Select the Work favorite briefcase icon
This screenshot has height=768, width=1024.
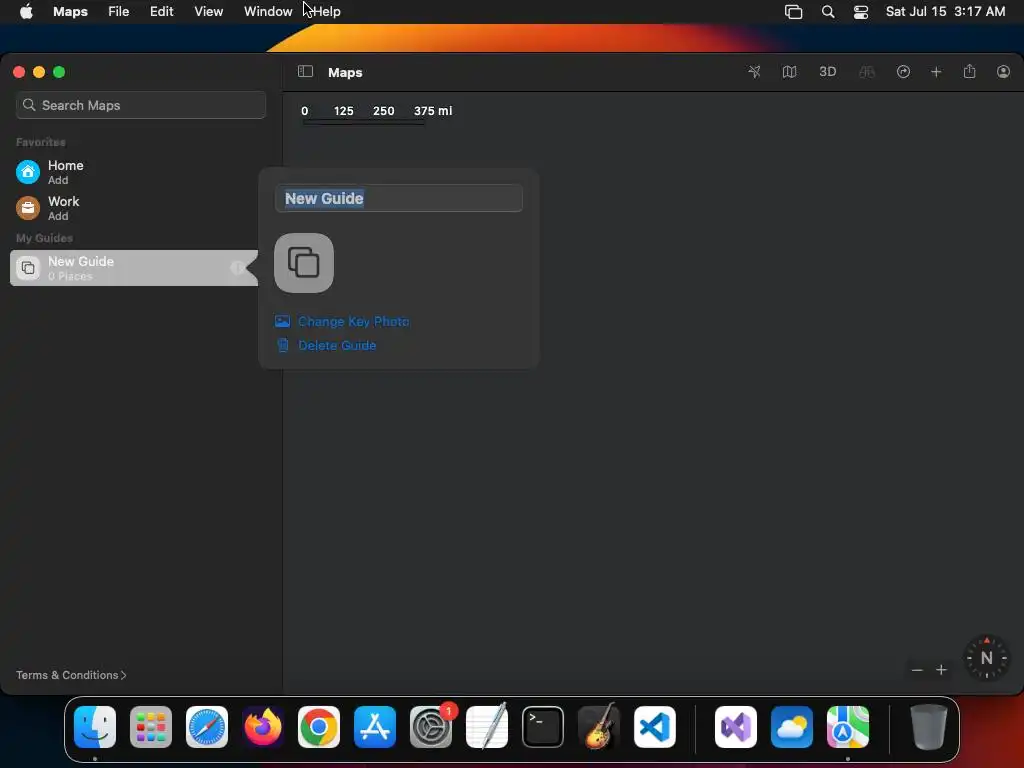[x=28, y=208]
